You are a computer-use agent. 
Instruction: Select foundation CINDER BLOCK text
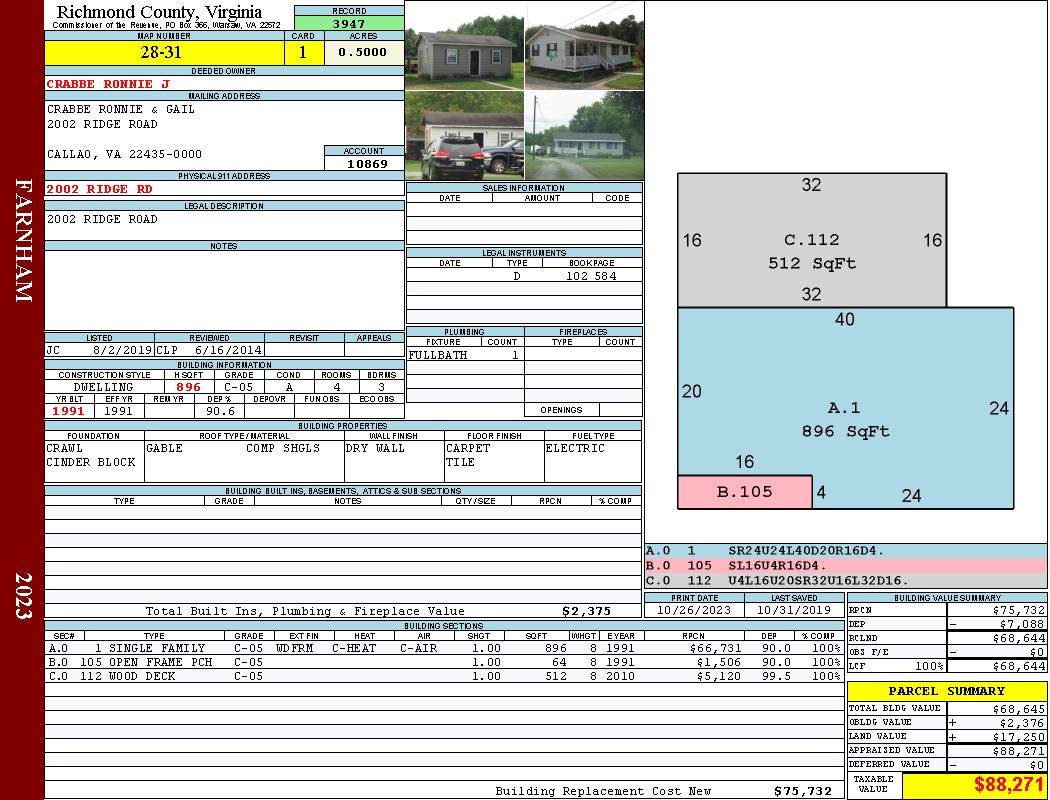(91, 462)
